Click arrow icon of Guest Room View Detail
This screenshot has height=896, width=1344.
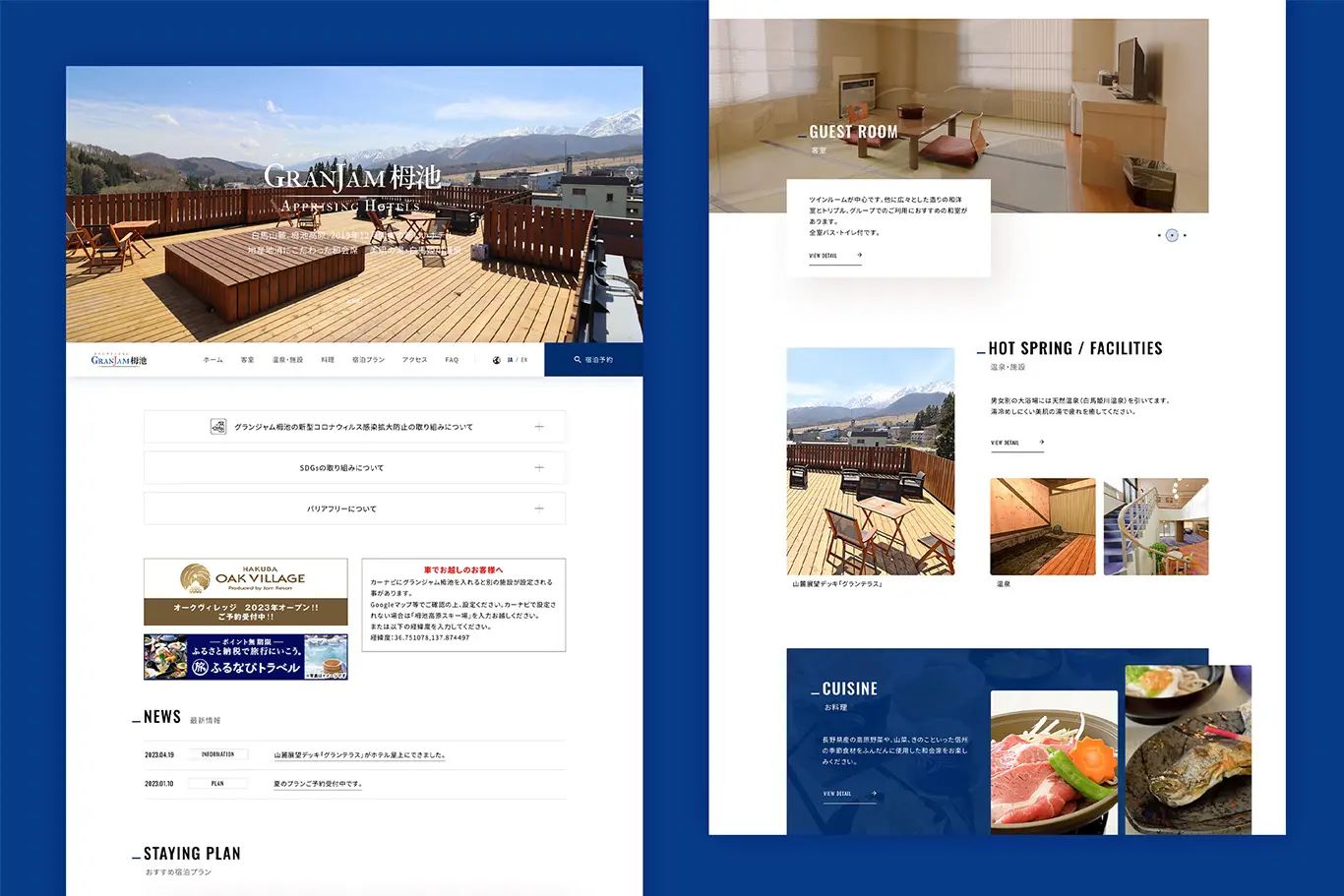point(859,255)
